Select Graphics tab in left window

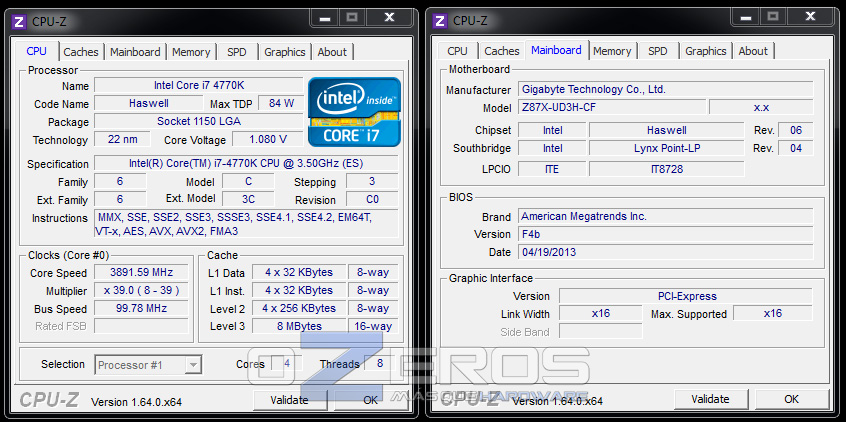pos(284,52)
